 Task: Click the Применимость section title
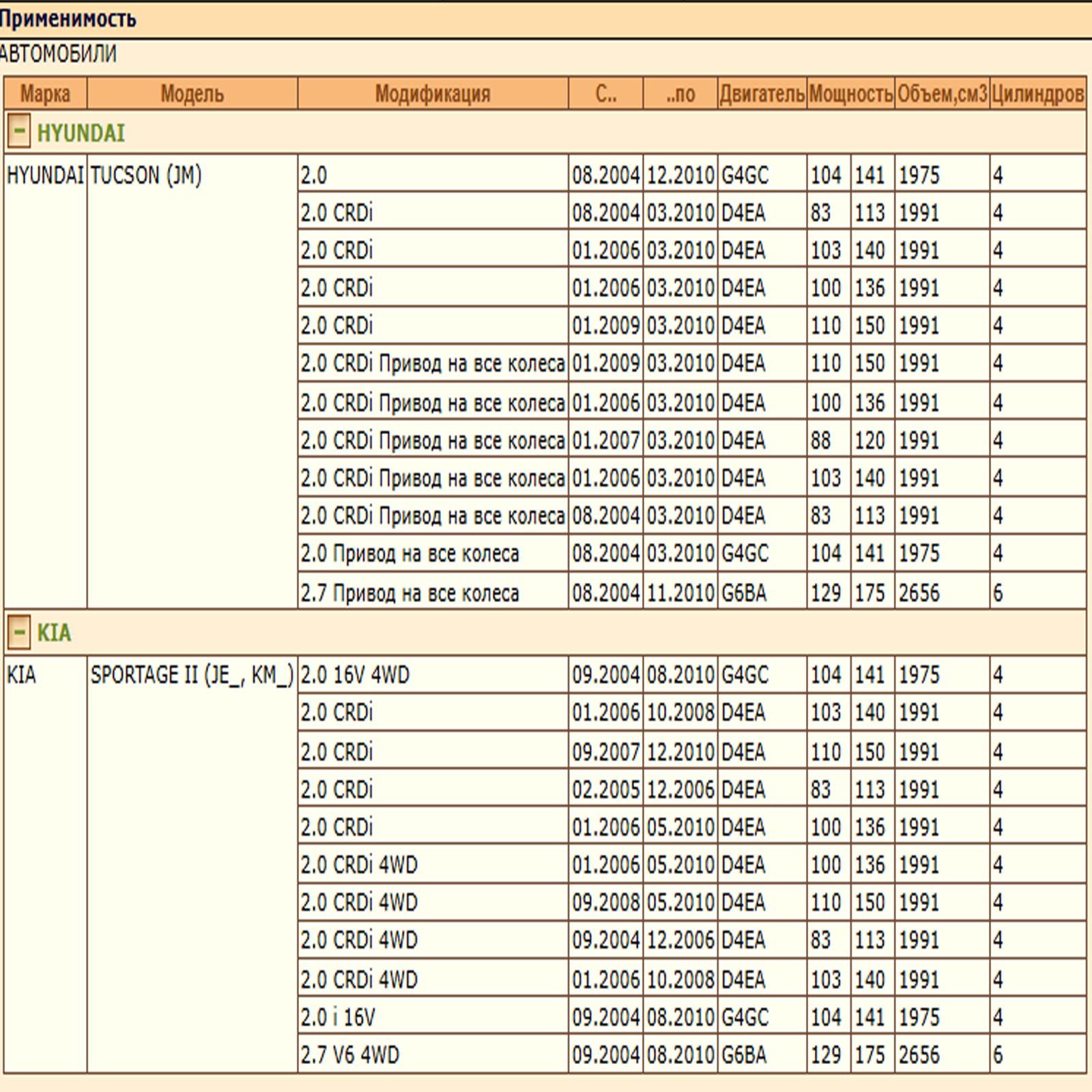68,19
